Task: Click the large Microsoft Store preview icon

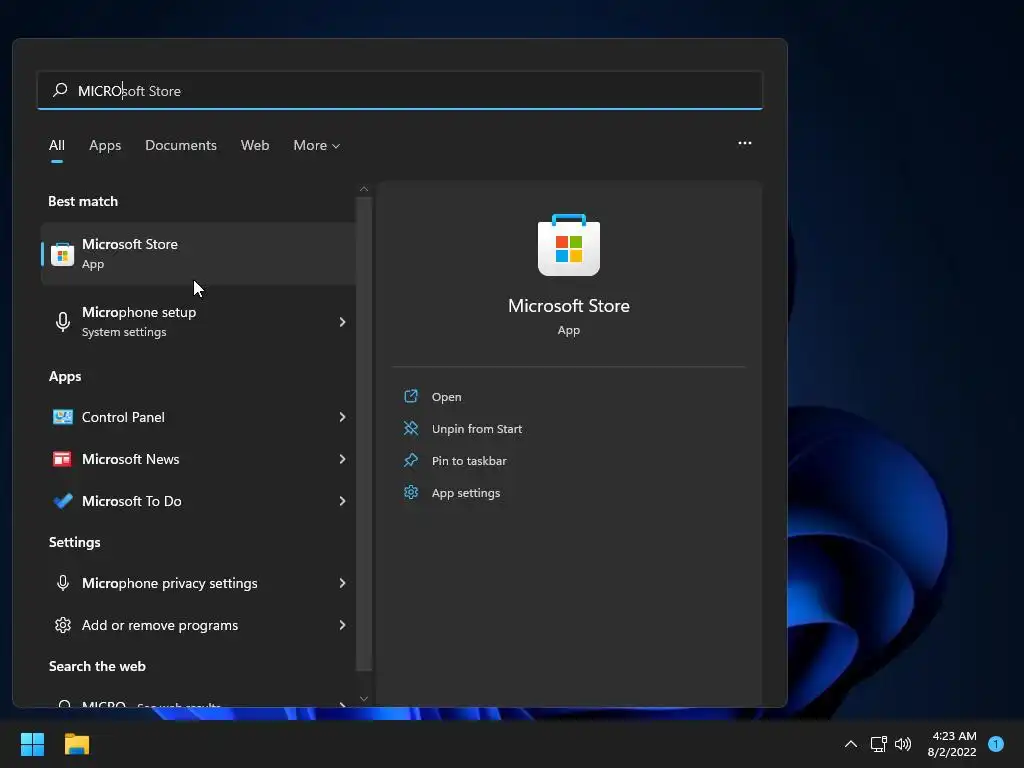Action: [569, 245]
